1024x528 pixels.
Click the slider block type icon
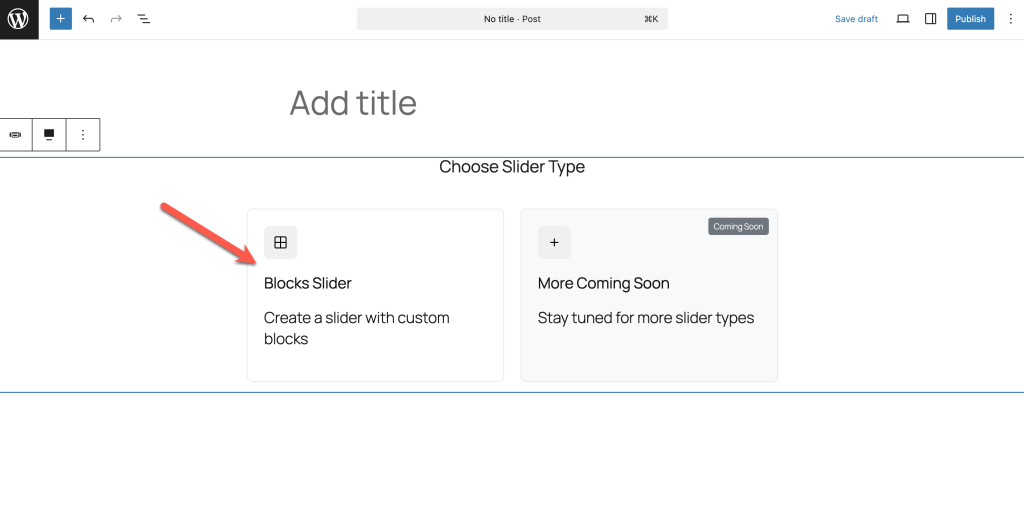coord(15,135)
